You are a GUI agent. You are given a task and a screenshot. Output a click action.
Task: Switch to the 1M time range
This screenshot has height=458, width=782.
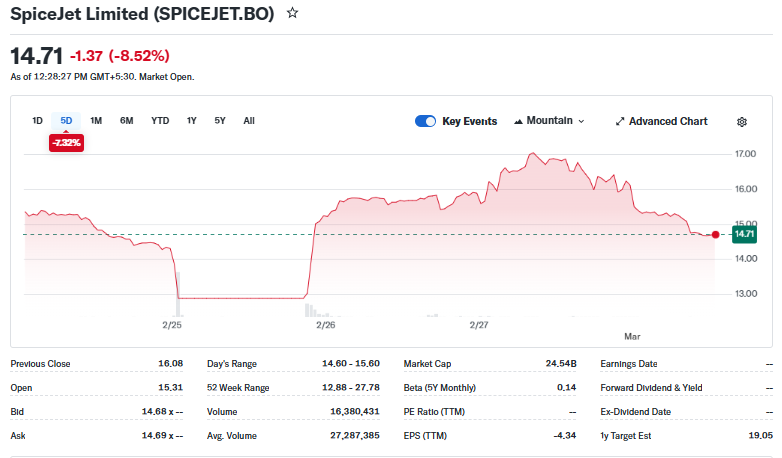click(x=96, y=121)
